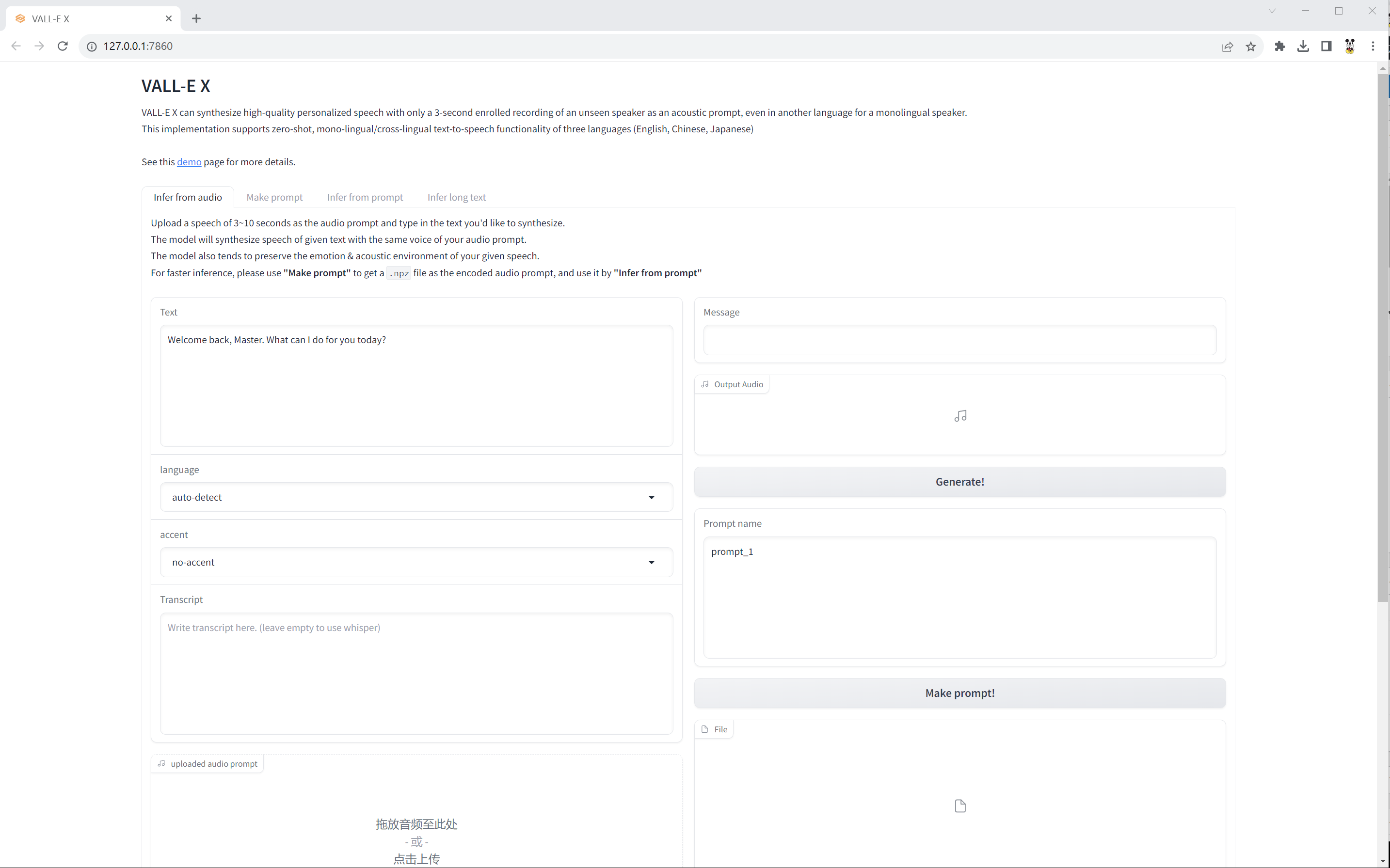
Task: Select the VALL-E X browser tab
Action: click(93, 18)
